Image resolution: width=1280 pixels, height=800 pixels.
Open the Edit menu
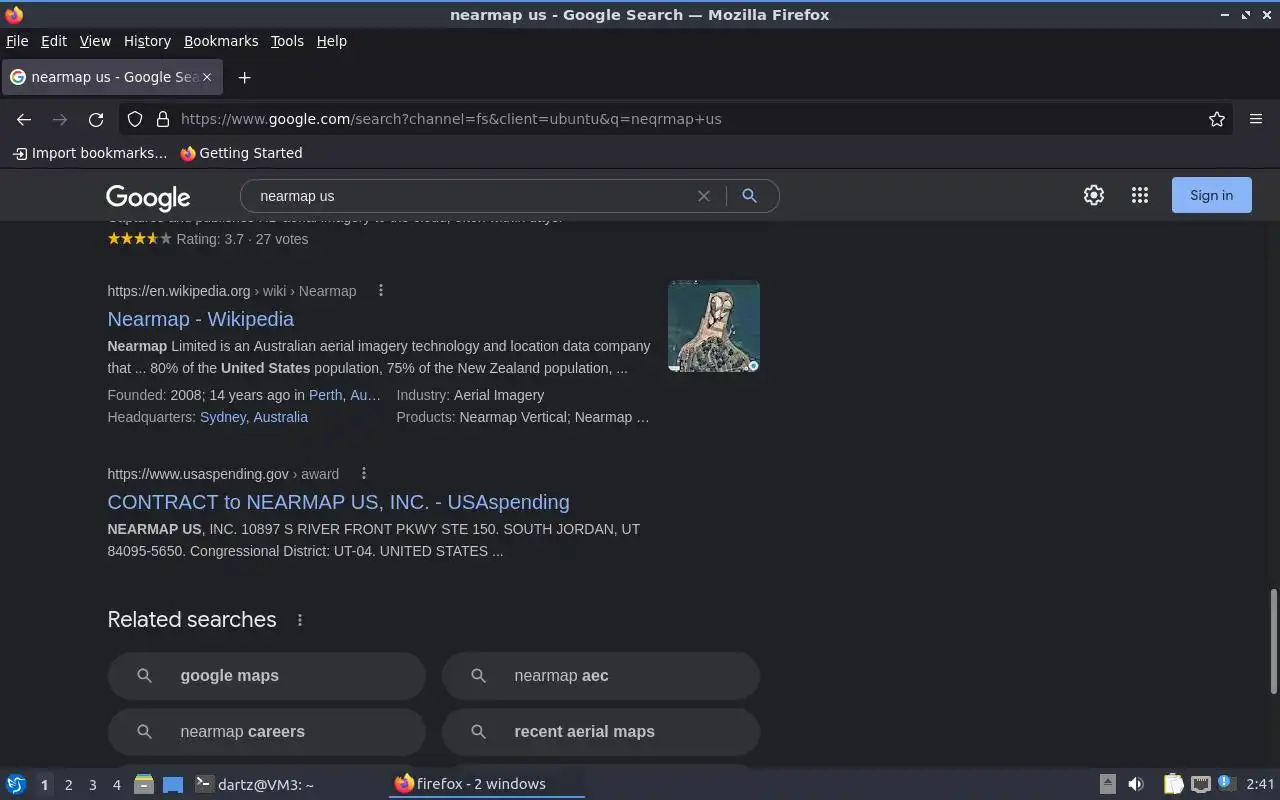(x=54, y=41)
